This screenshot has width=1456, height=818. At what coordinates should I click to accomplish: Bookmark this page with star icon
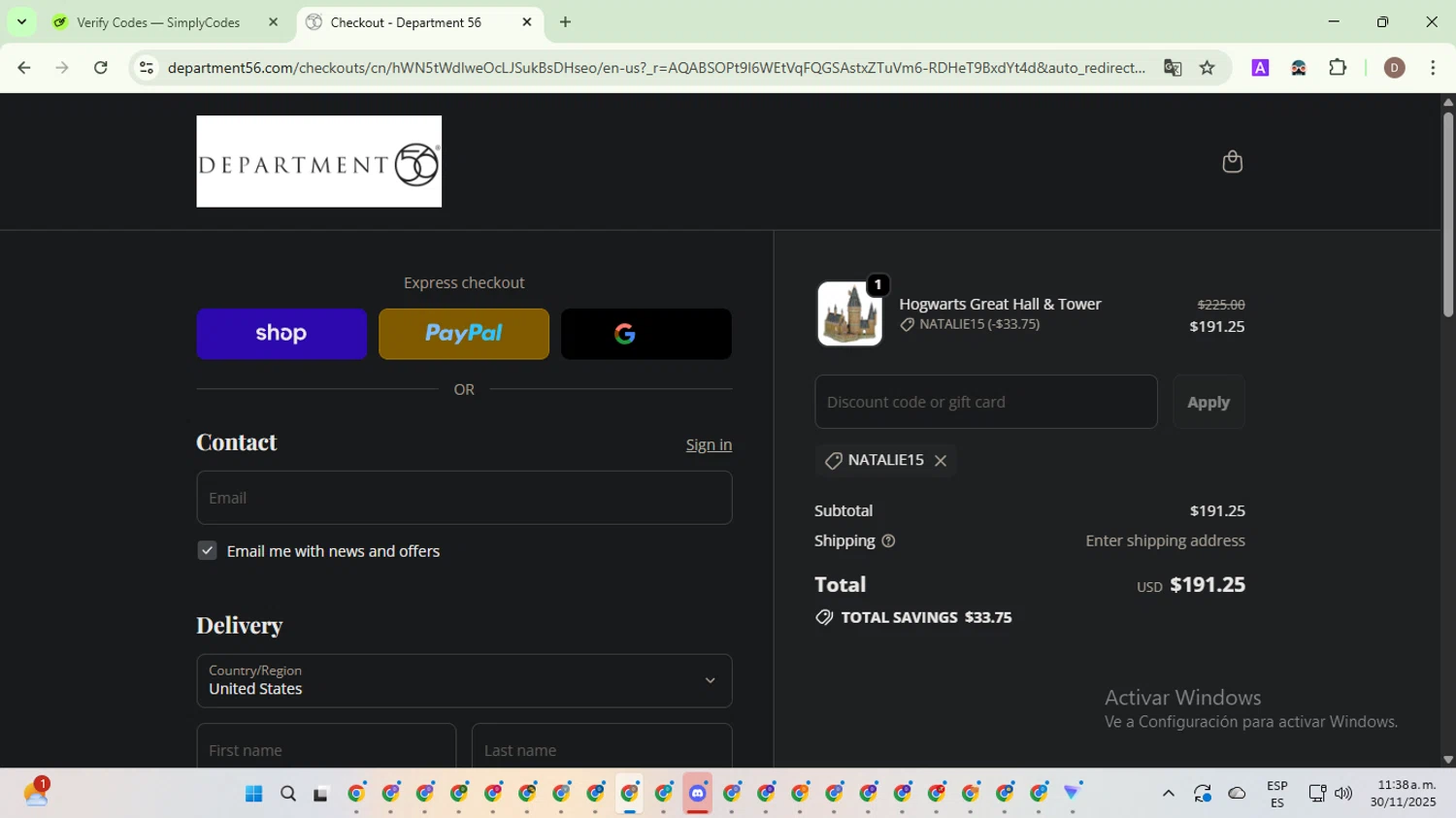(1208, 68)
